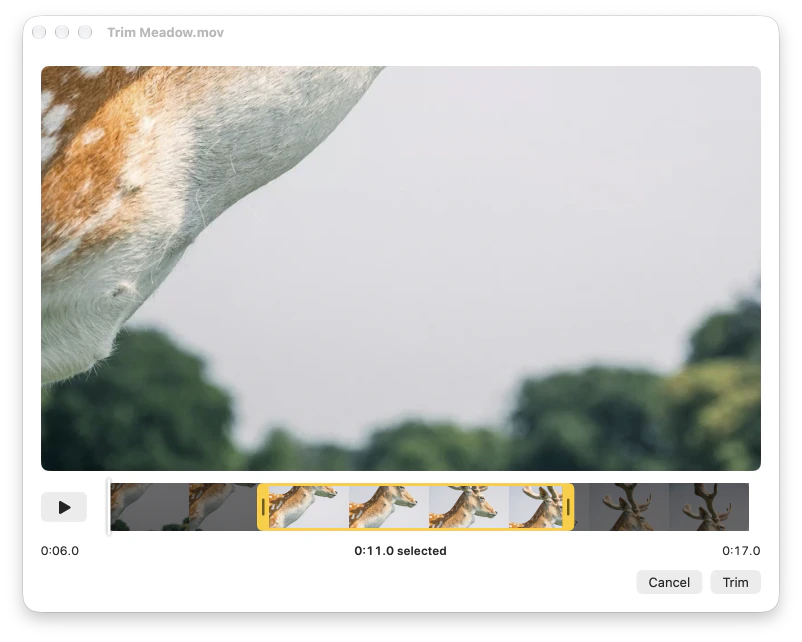Click second deer head thumbnail in selection
This screenshot has height=642, width=802.
pos(389,507)
